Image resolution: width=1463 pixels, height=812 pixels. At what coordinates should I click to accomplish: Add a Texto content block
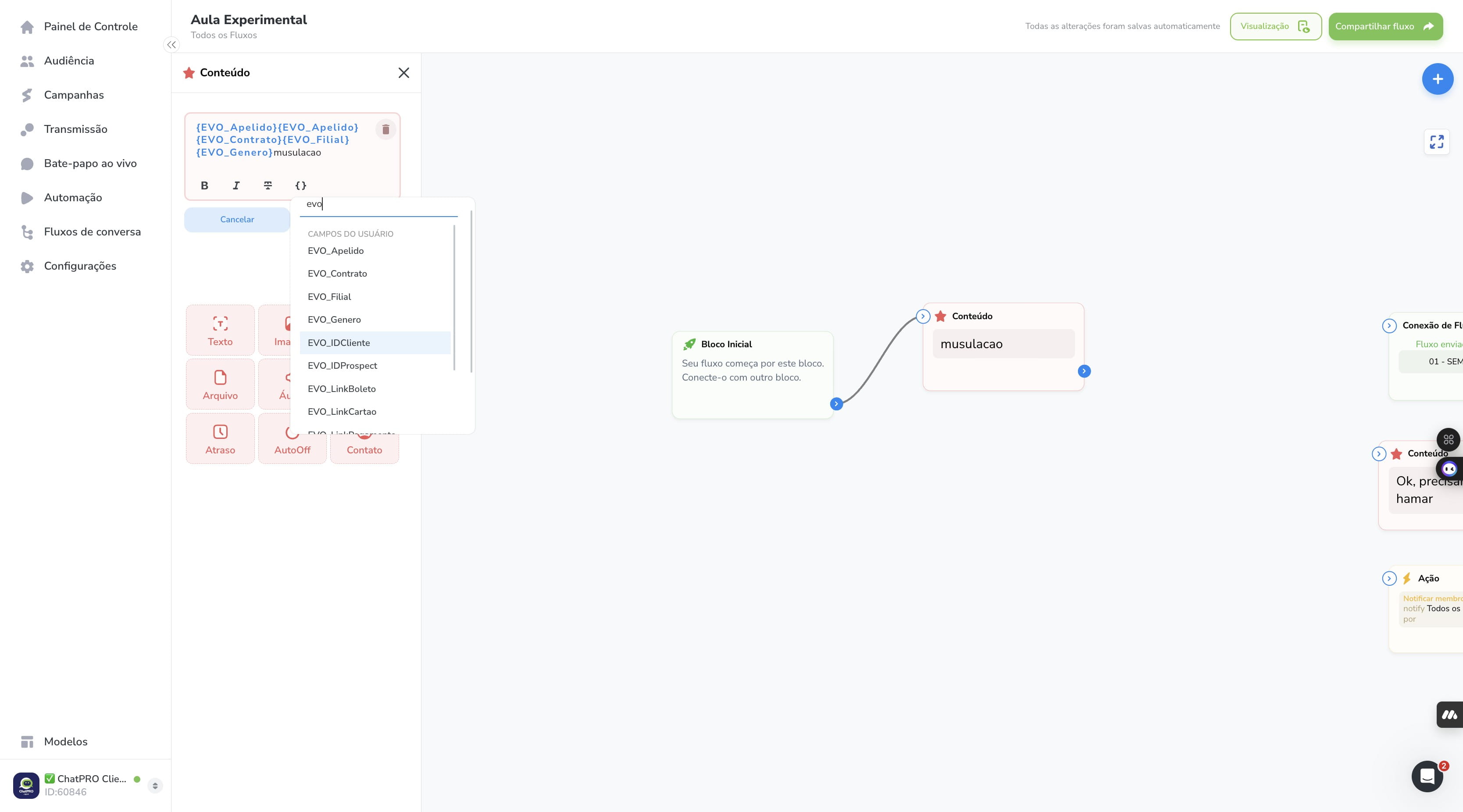point(220,331)
